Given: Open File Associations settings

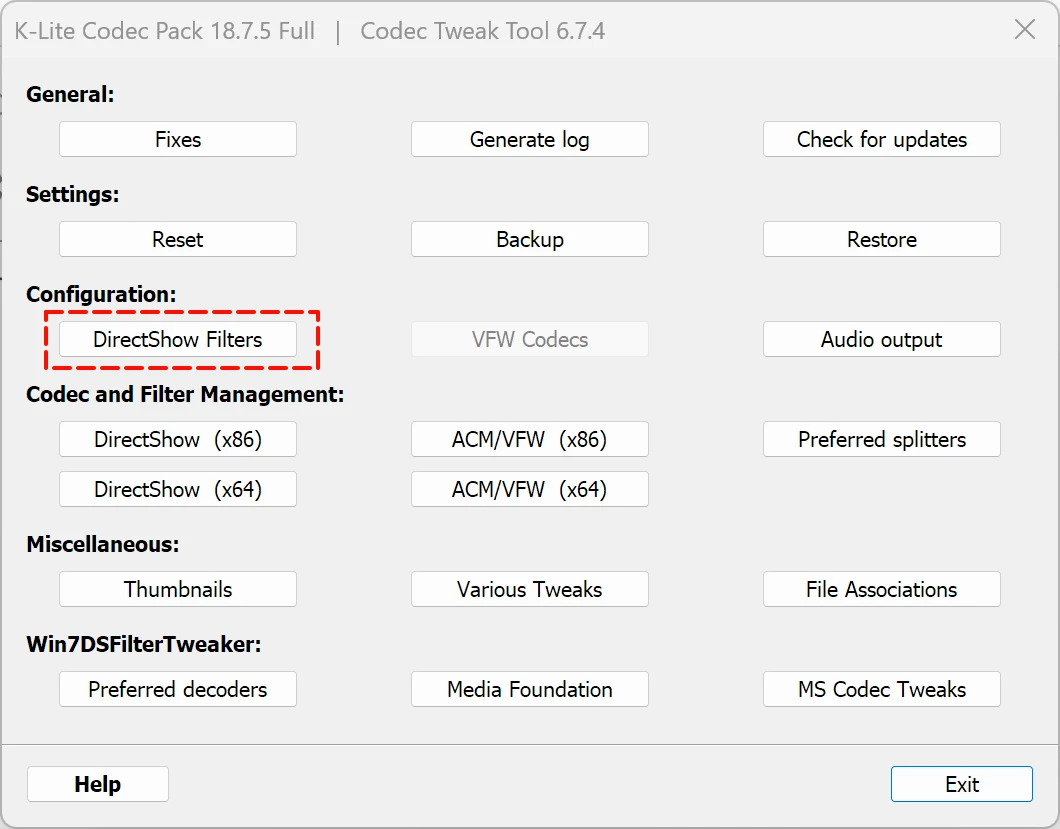Looking at the screenshot, I should (x=881, y=590).
